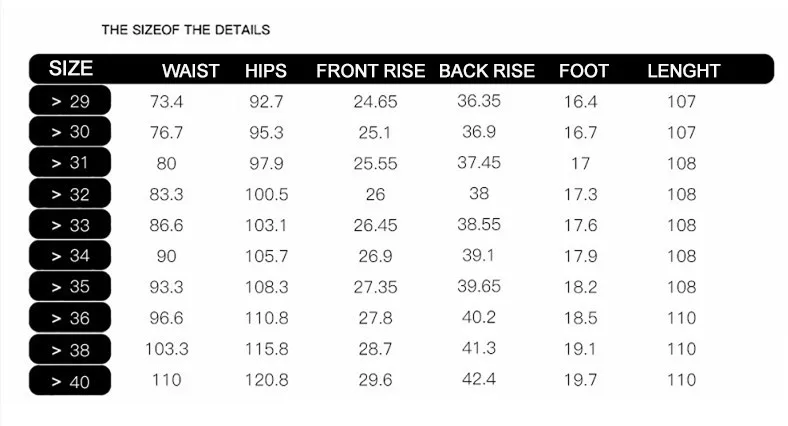Click the size 35 black pill

70,287
